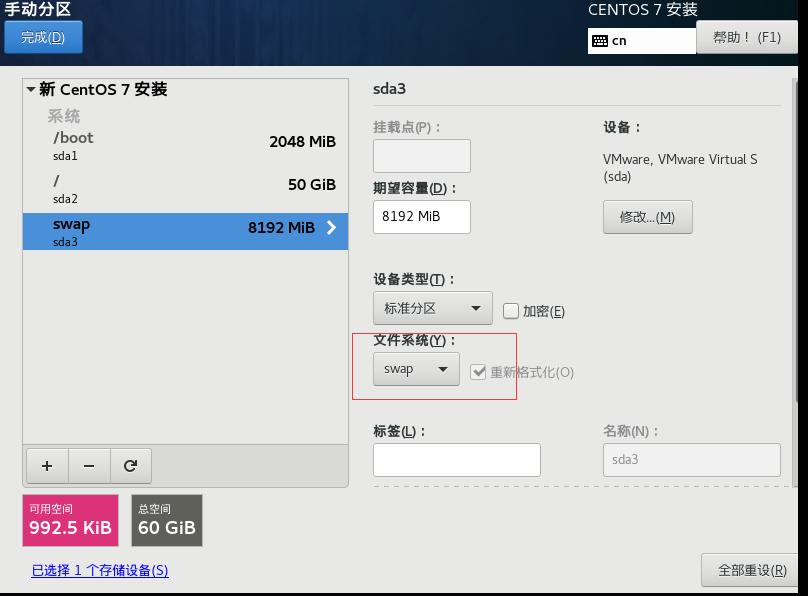This screenshot has width=808, height=596.
Task: Click the 挂载点 mount point field
Action: (421, 156)
